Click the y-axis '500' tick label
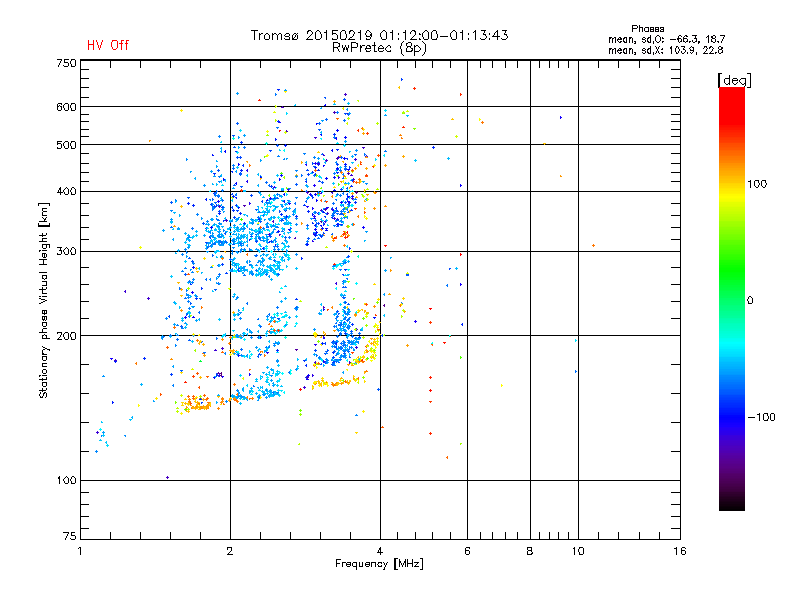Screen dimensions: 800x600 [x=66, y=145]
